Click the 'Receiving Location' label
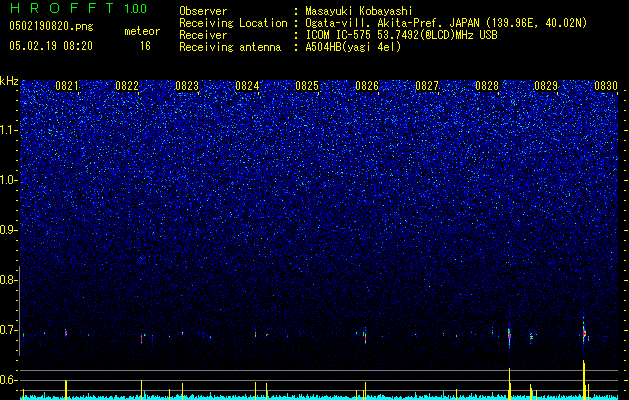The height and width of the screenshot is (400, 629). [x=233, y=23]
